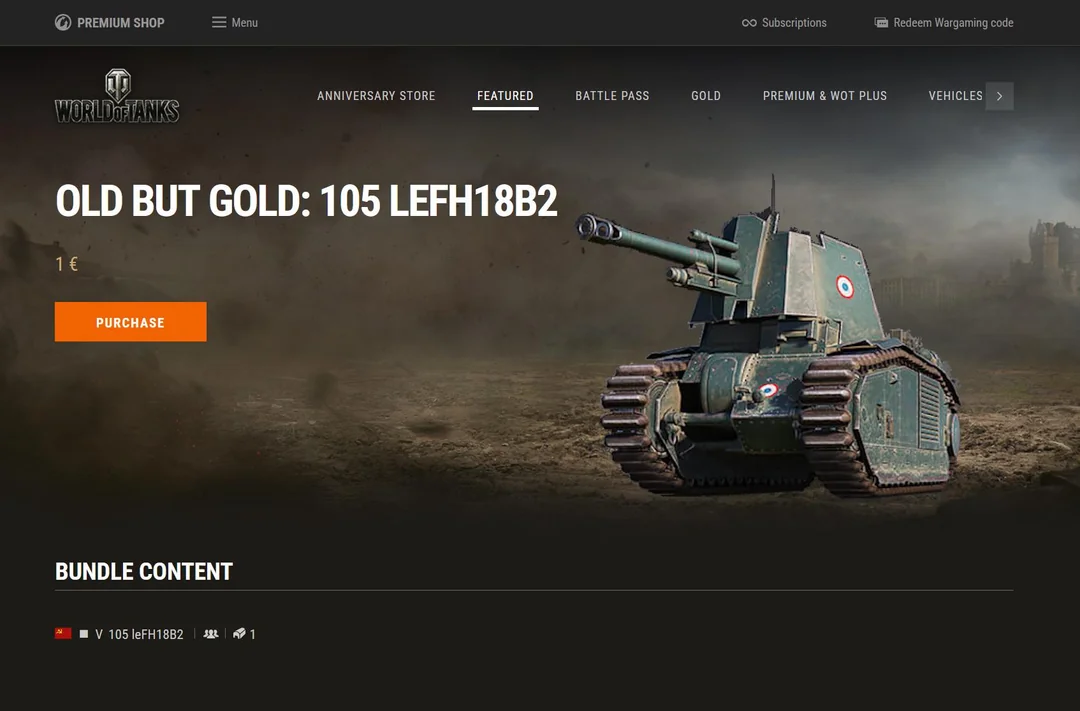Click the orange Purchase button

[131, 322]
